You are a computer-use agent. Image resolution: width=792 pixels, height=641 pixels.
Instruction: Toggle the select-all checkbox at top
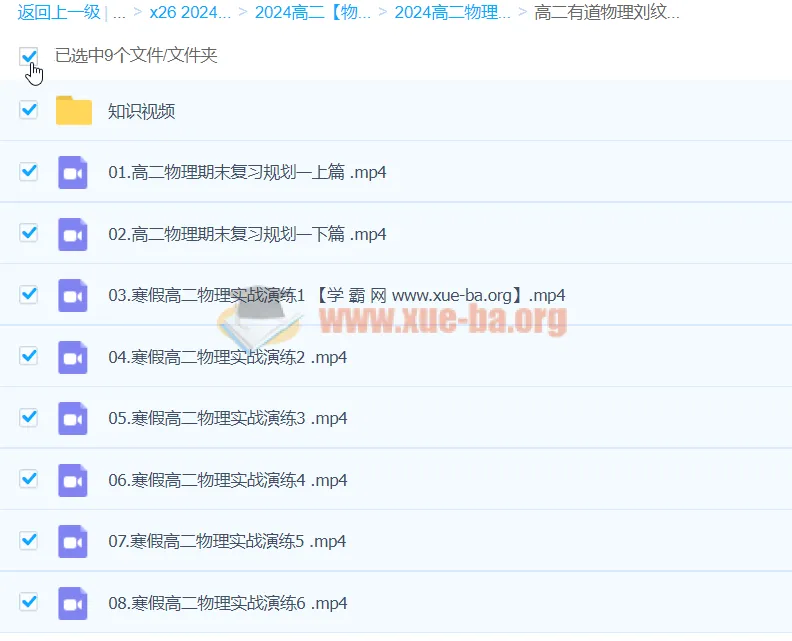pos(29,56)
